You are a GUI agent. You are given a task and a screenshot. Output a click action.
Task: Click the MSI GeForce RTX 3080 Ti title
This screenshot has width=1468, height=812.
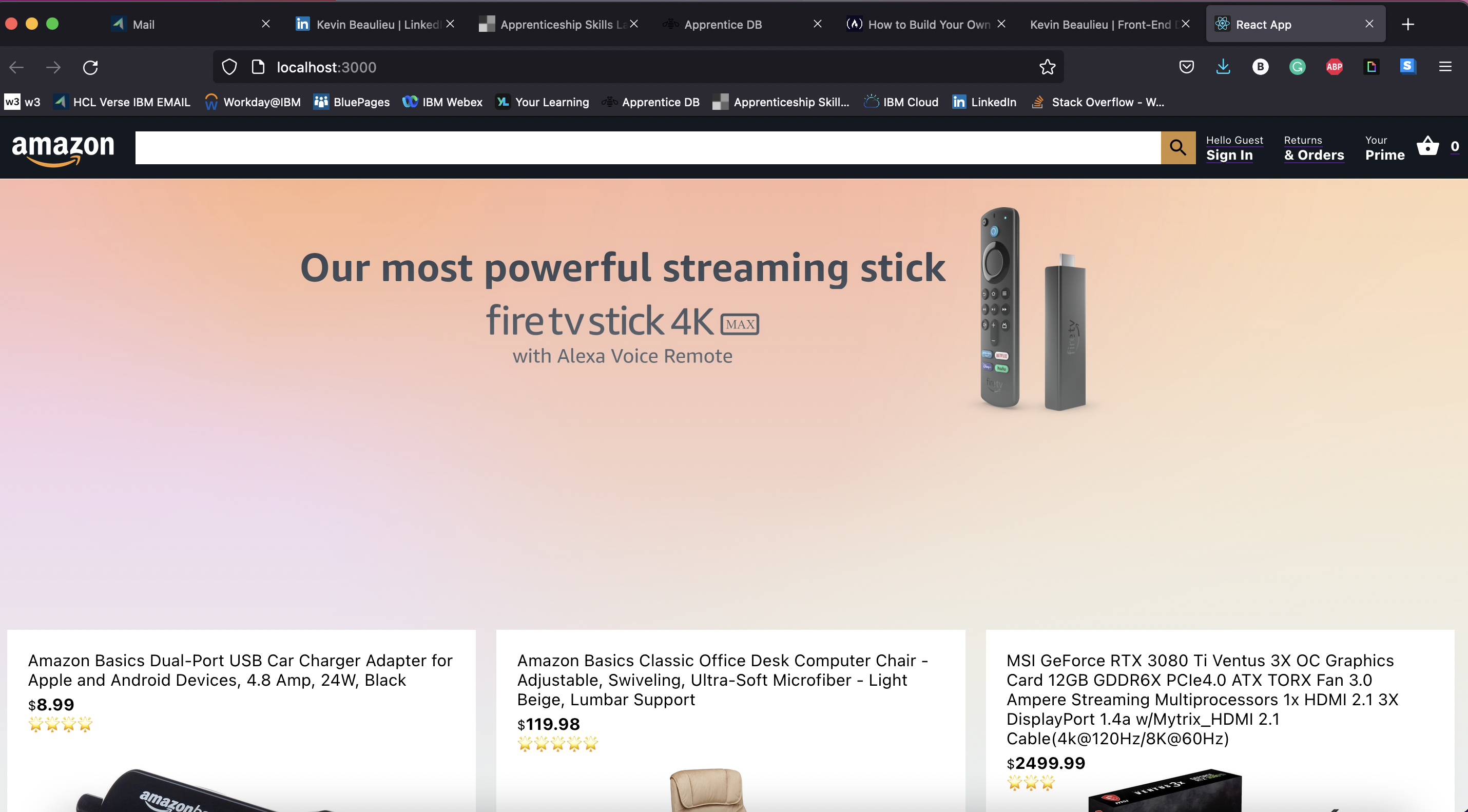coord(1203,699)
